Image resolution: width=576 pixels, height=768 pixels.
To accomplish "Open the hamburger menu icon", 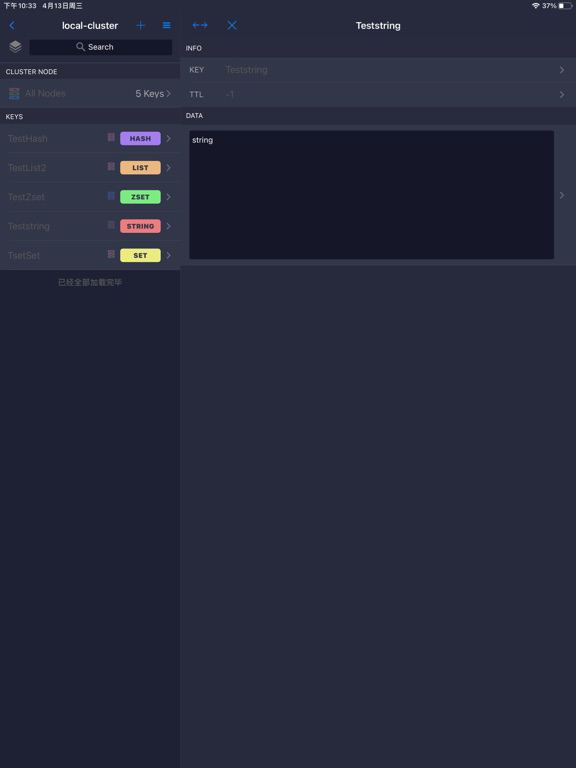I will pos(167,25).
